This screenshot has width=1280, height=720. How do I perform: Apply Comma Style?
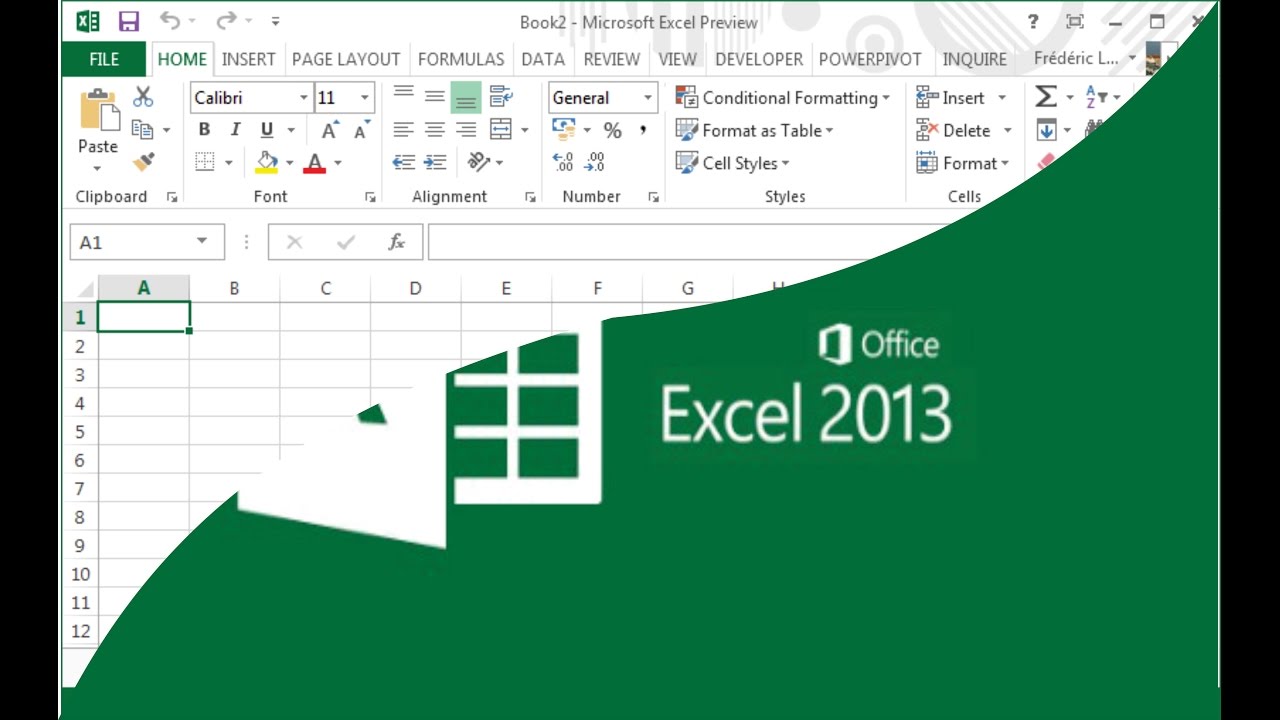pyautogui.click(x=643, y=130)
